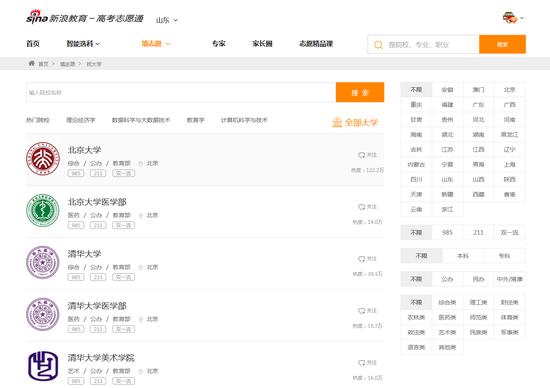This screenshot has width=550, height=388.
Task: Open the 北京大学医学部 green emblem
Action: [43, 210]
